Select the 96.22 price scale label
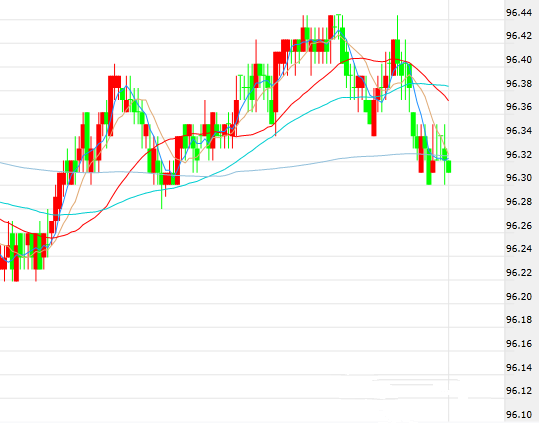Viewport: 539px width, 423px height. (519, 273)
